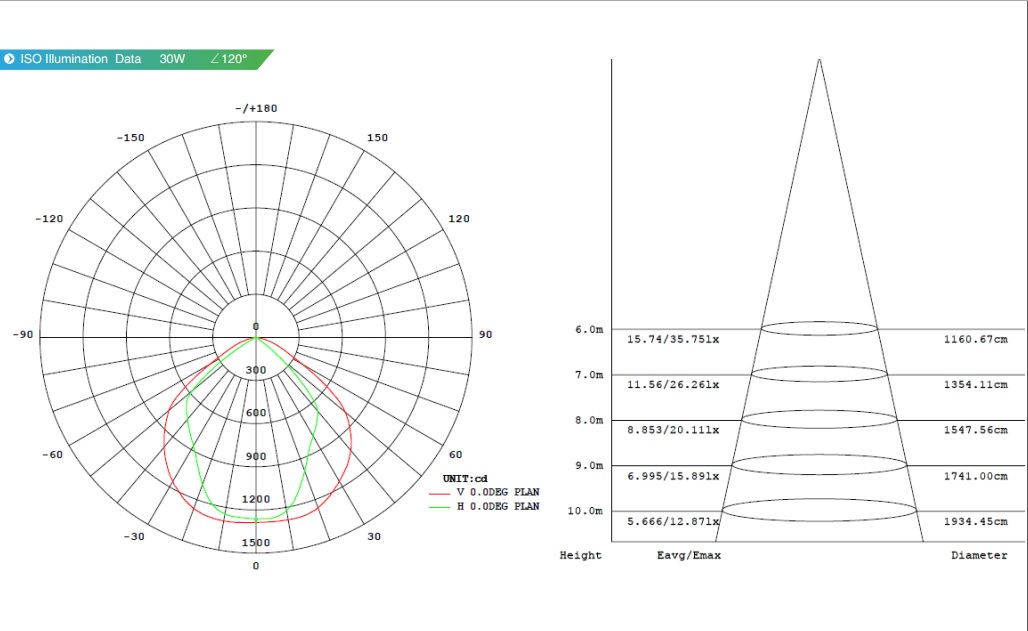
Task: Select the '1500' candela ring label
Action: [x=256, y=542]
